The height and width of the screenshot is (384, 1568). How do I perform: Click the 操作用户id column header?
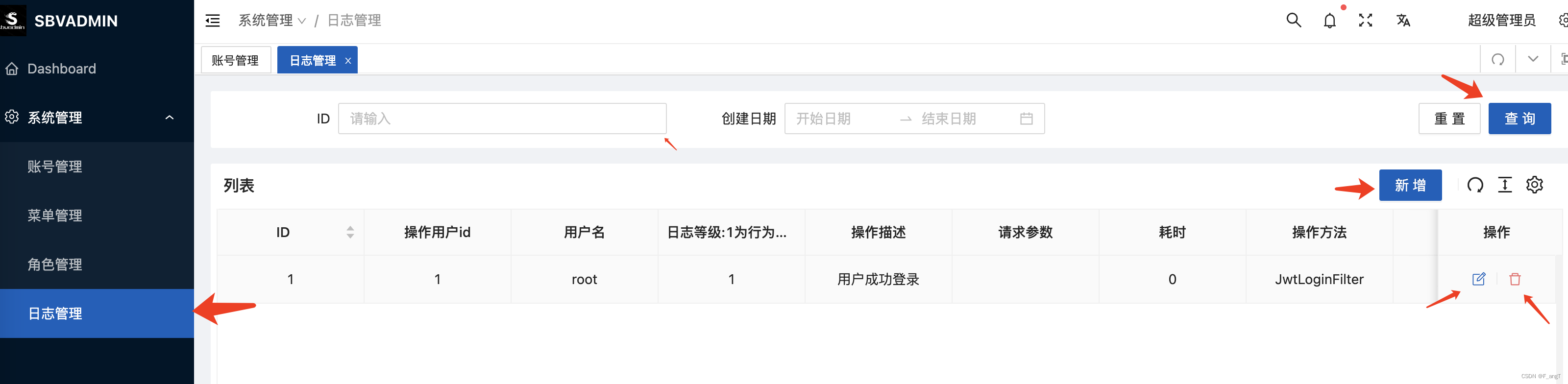(x=438, y=232)
